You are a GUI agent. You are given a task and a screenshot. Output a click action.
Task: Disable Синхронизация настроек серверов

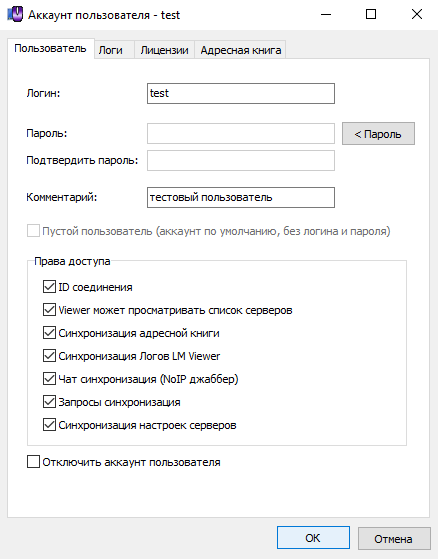(x=49, y=425)
